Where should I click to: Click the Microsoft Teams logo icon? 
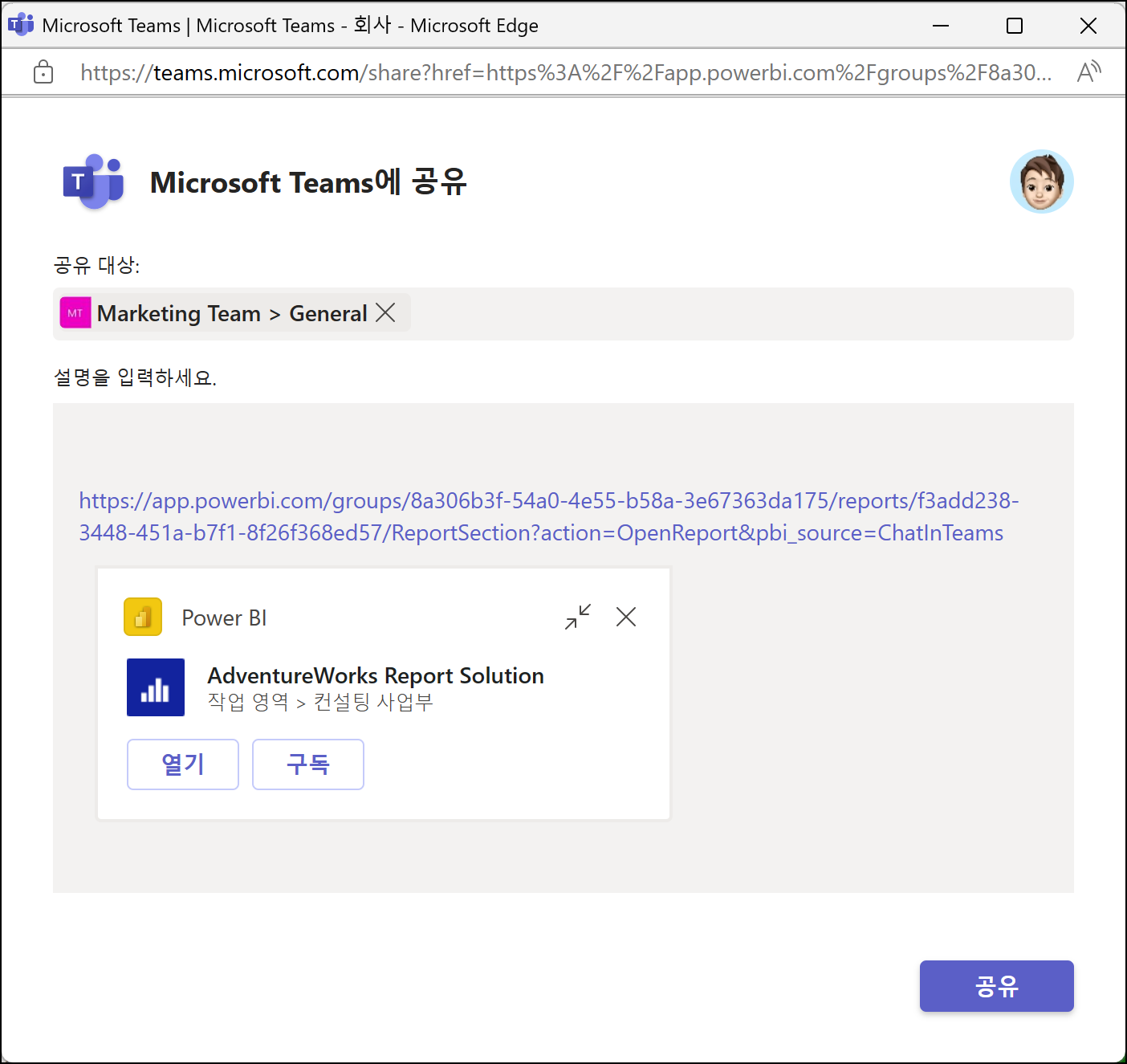coord(94,181)
